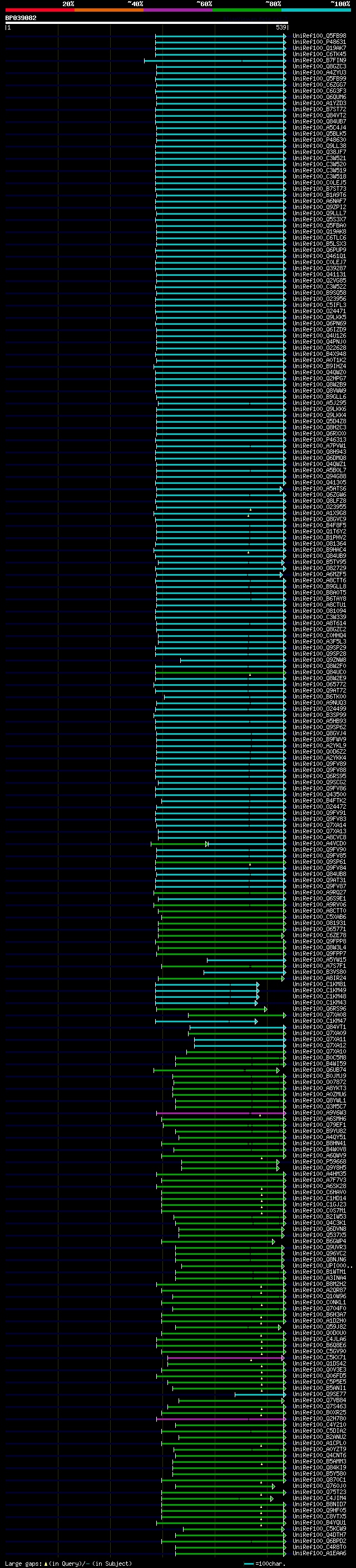Select hit UniRef100_C6TK45
Viewport: 356px width, 1568px height.
click(319, 54)
